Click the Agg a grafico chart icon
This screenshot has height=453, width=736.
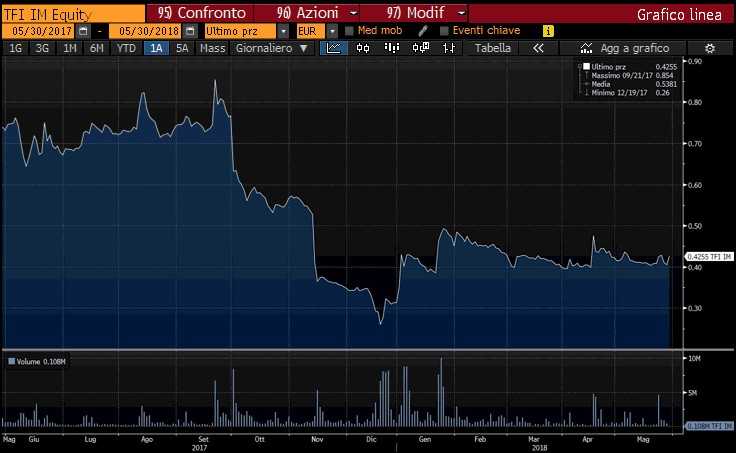(x=586, y=48)
